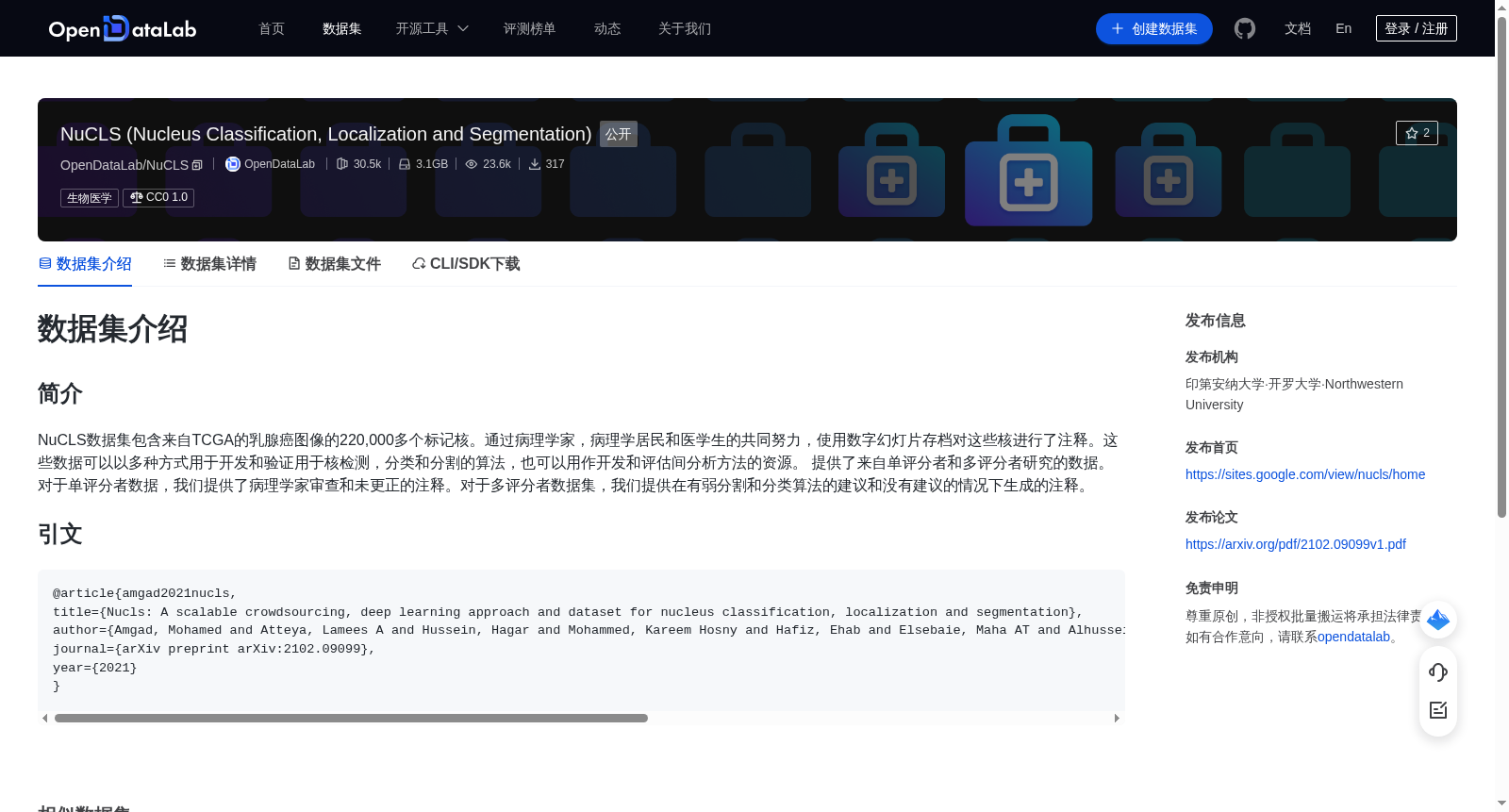Screen dimensions: 1509x812
Task: Click the 引文 heading
Action: (60, 534)
